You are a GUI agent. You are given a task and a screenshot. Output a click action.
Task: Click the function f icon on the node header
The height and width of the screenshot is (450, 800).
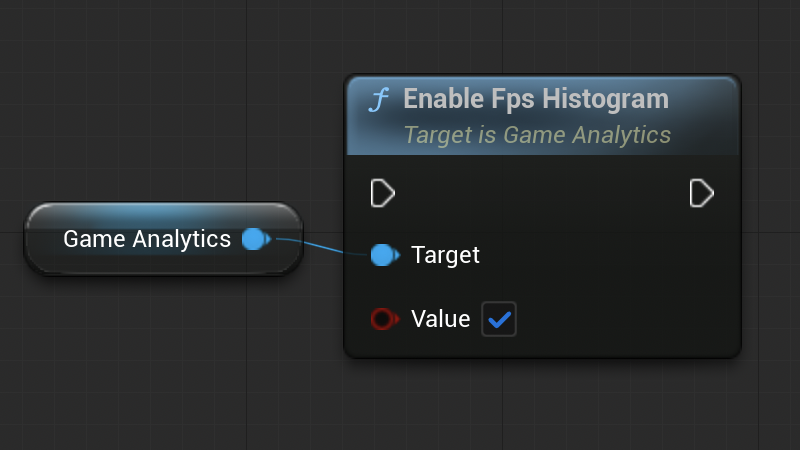pyautogui.click(x=378, y=100)
